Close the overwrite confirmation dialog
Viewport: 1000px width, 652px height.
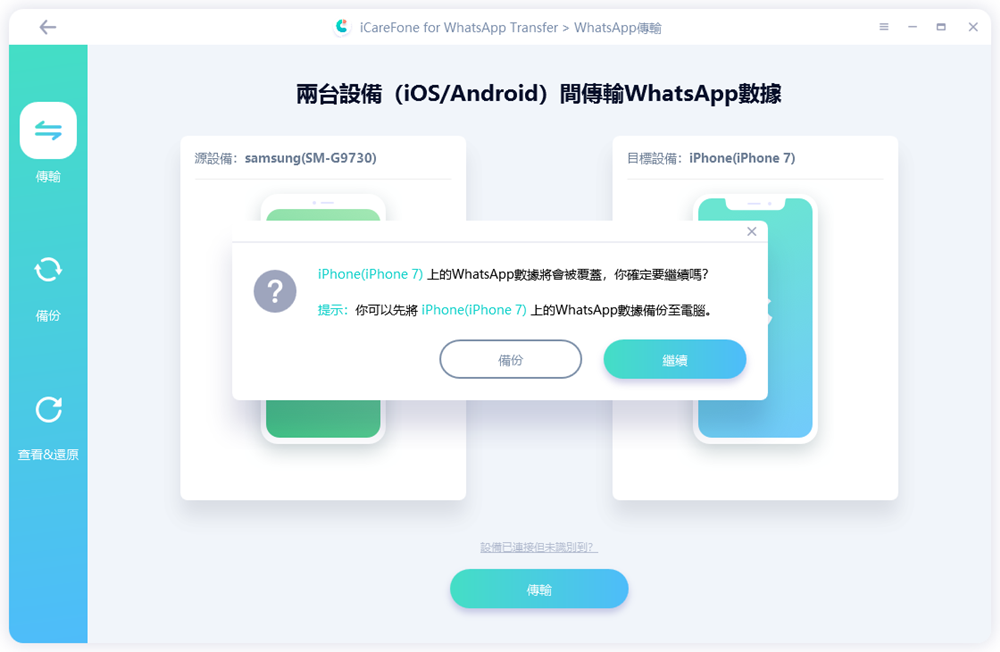[752, 232]
